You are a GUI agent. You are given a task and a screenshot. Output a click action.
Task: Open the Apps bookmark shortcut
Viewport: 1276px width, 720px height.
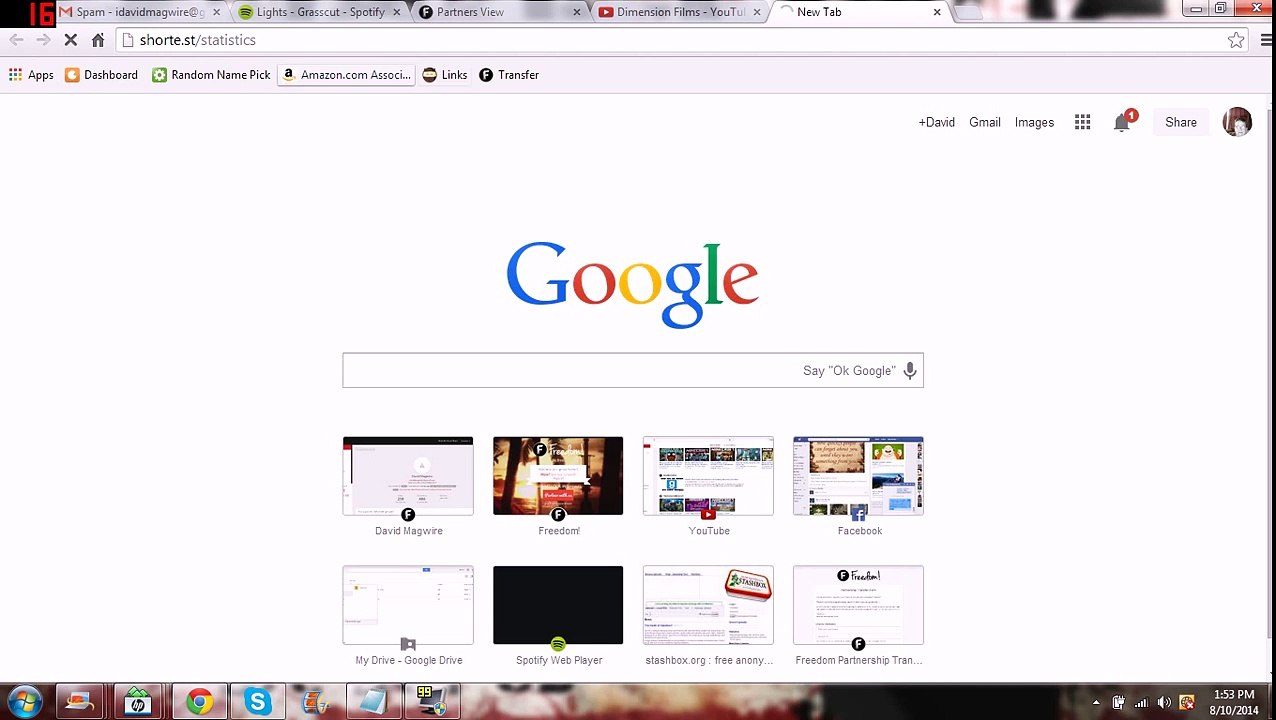tap(31, 75)
